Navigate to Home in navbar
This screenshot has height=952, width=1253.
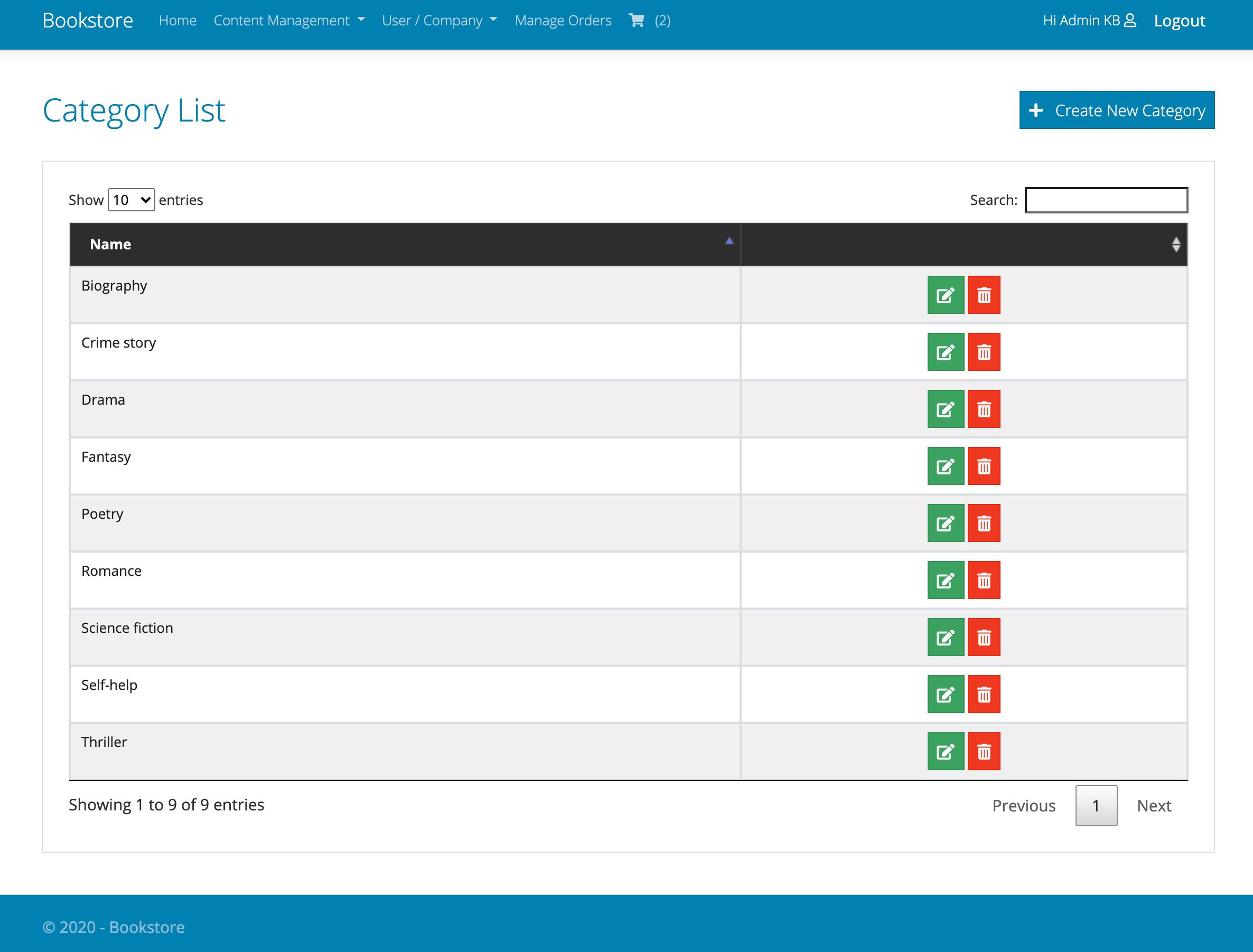point(177,21)
